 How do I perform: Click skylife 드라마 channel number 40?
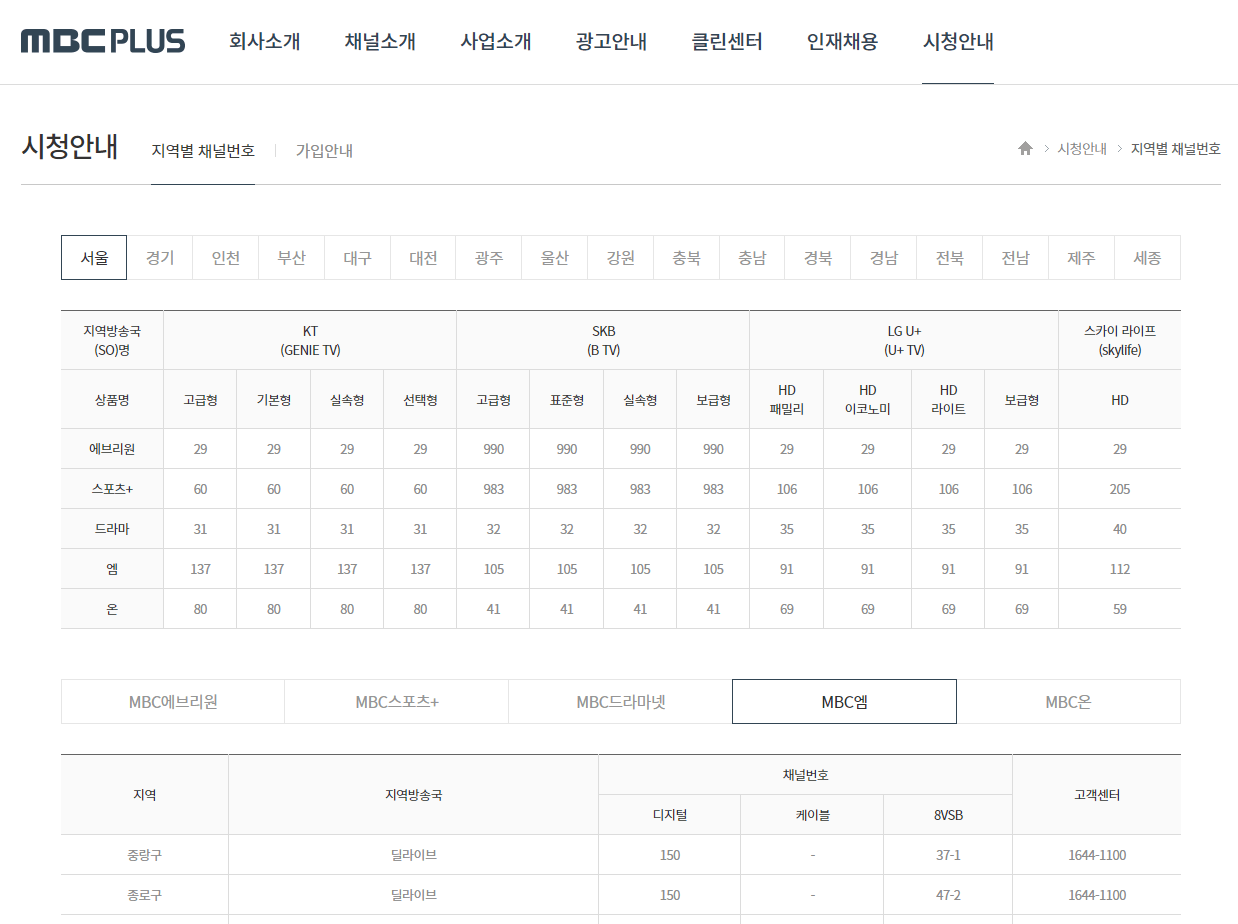tap(1120, 529)
